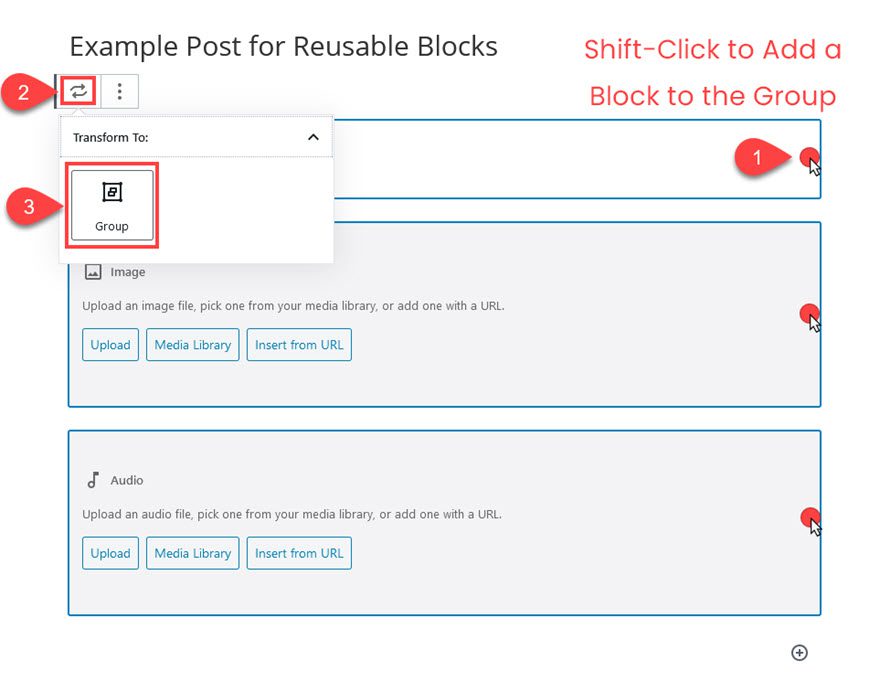Choose Insert from URL in the Audio block
Screen dimensions: 880x682
[299, 553]
